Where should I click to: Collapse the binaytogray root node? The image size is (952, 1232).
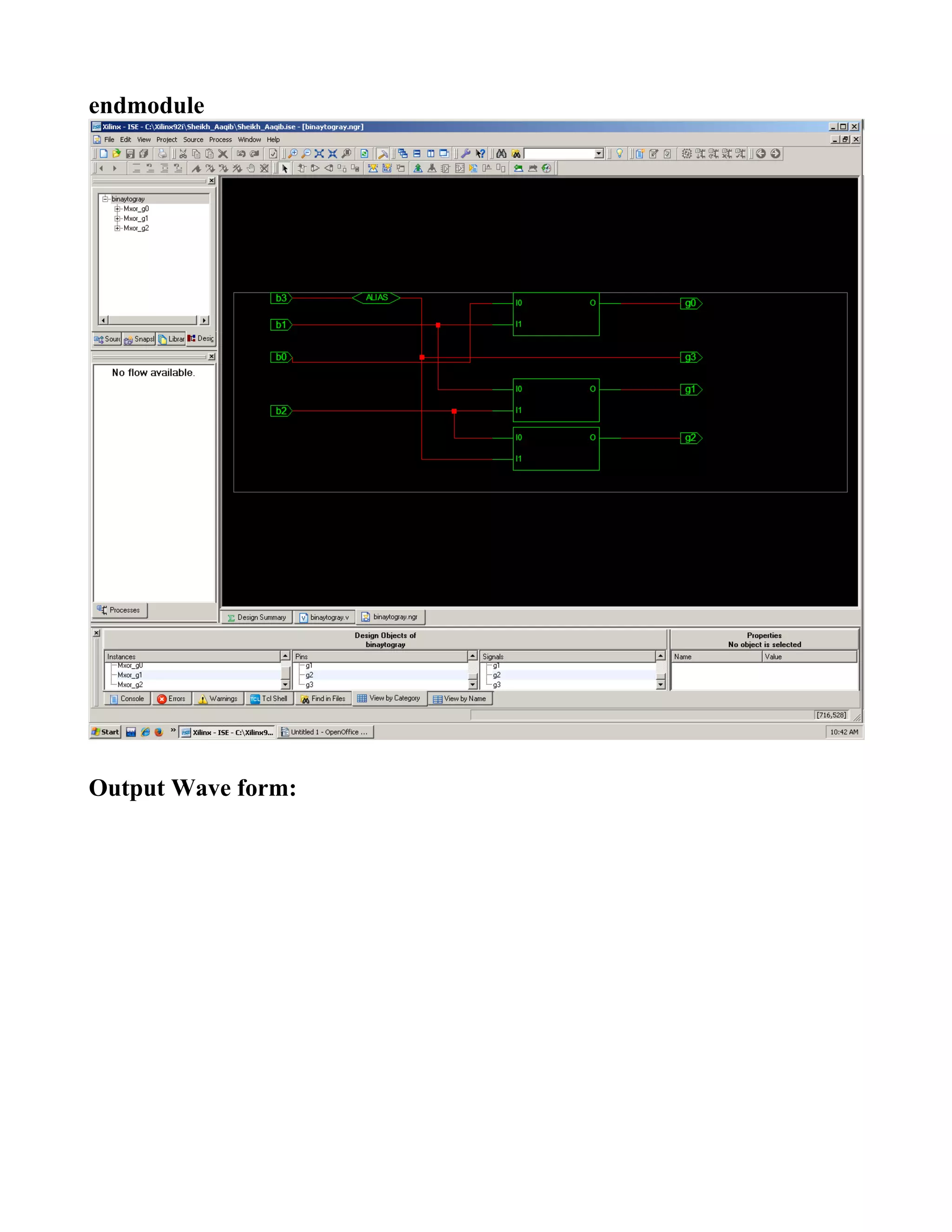click(x=105, y=199)
